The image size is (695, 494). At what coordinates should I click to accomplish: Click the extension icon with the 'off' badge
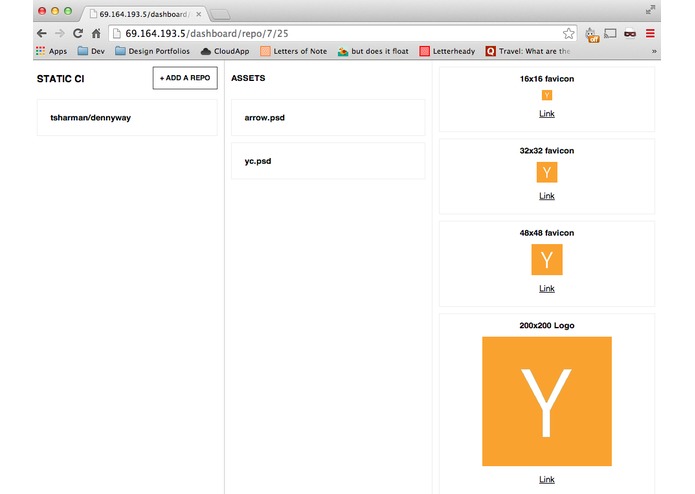(591, 35)
